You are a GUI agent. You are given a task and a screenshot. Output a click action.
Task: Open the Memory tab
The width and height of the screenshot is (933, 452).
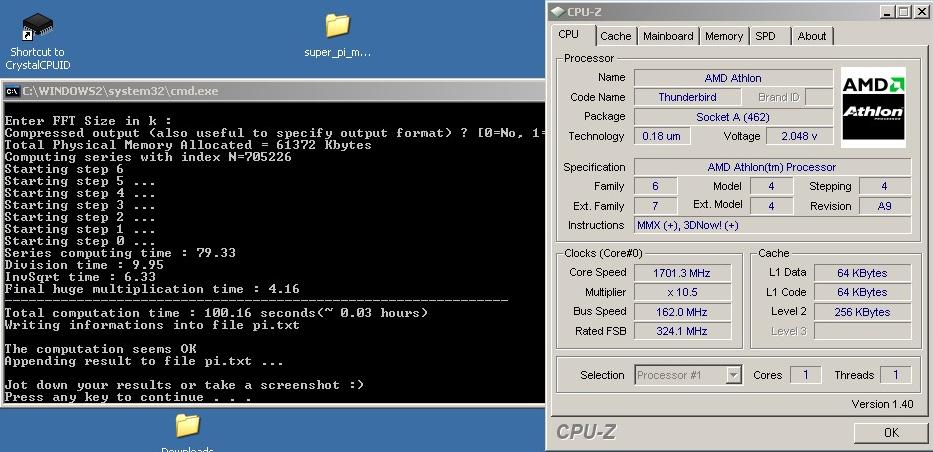coord(724,36)
